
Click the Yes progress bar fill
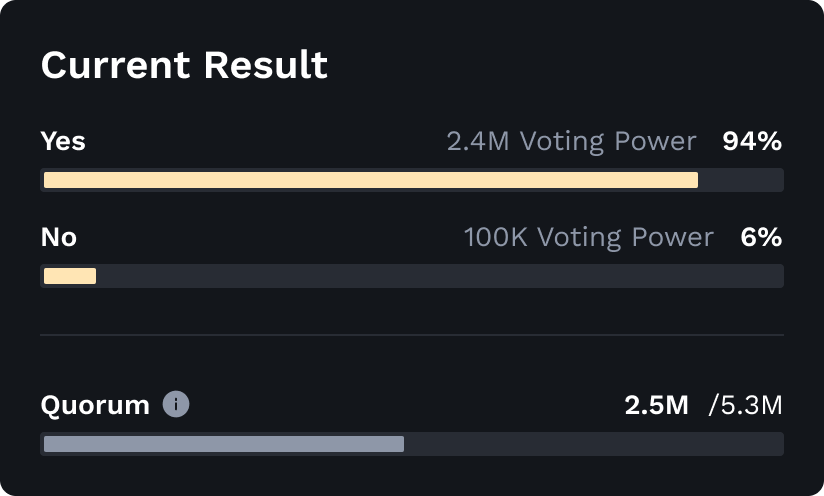pos(371,180)
